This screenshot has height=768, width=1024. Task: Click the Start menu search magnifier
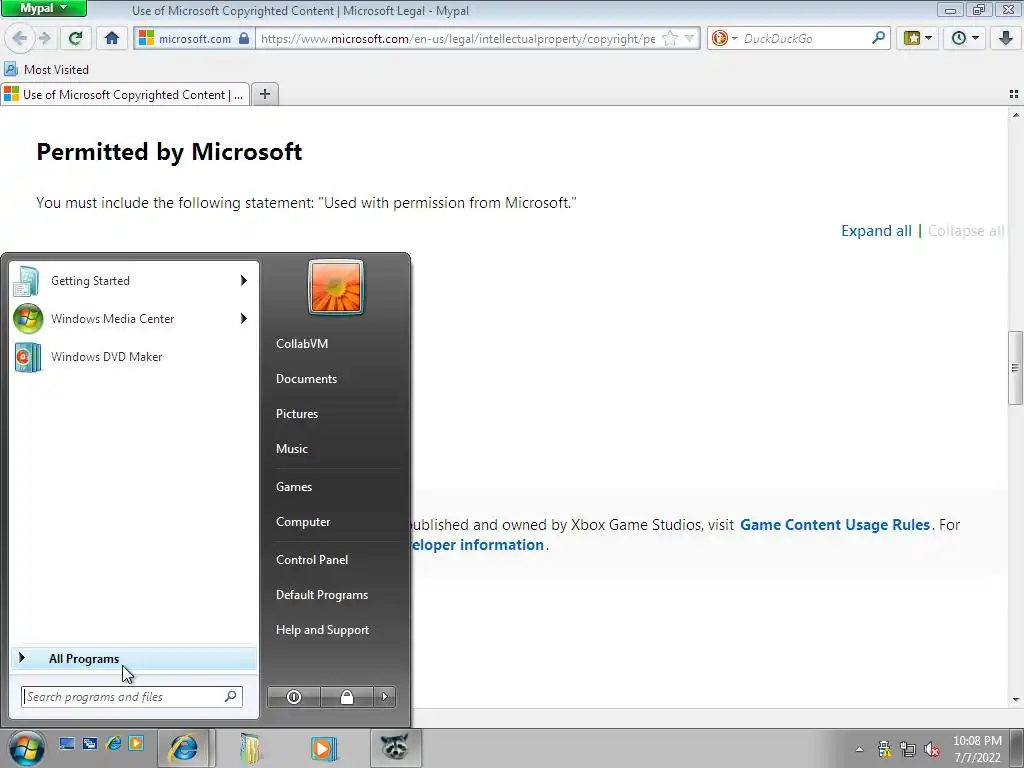click(231, 697)
